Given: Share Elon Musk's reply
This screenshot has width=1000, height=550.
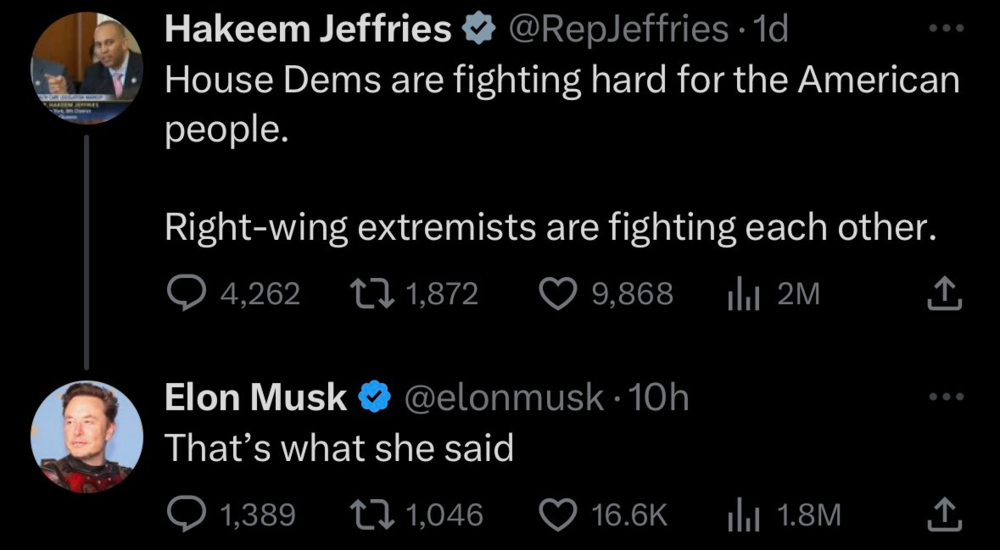Looking at the screenshot, I should point(944,515).
